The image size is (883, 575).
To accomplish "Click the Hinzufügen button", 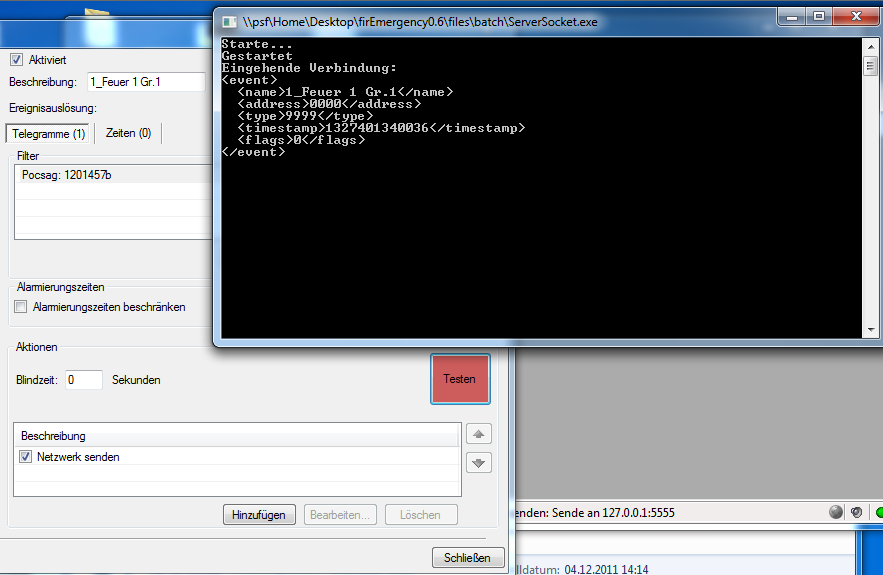I will tap(259, 515).
